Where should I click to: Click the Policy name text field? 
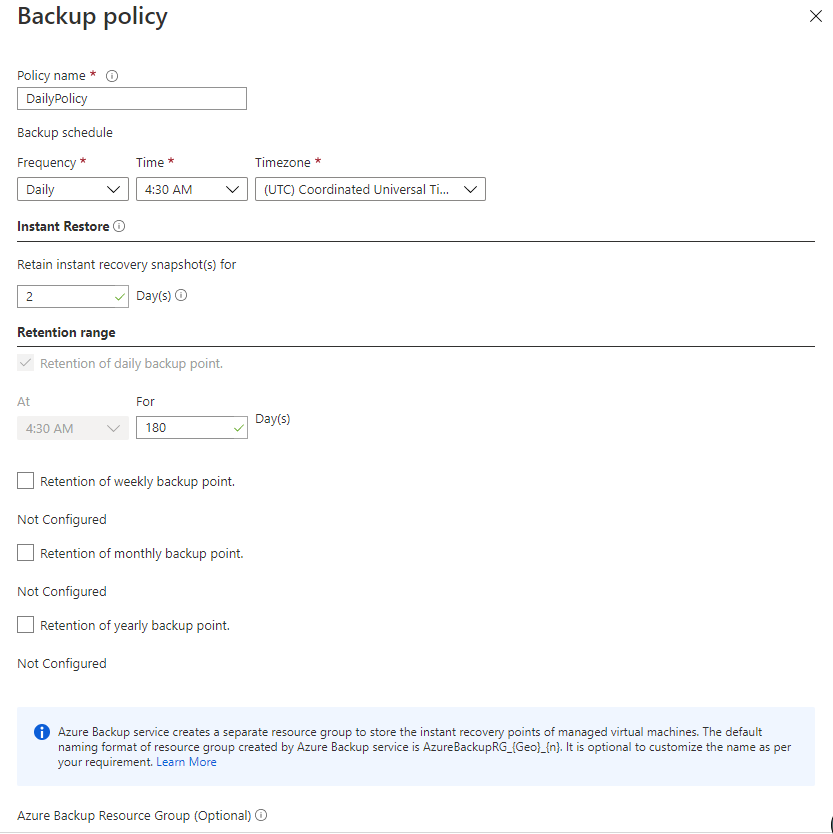132,99
